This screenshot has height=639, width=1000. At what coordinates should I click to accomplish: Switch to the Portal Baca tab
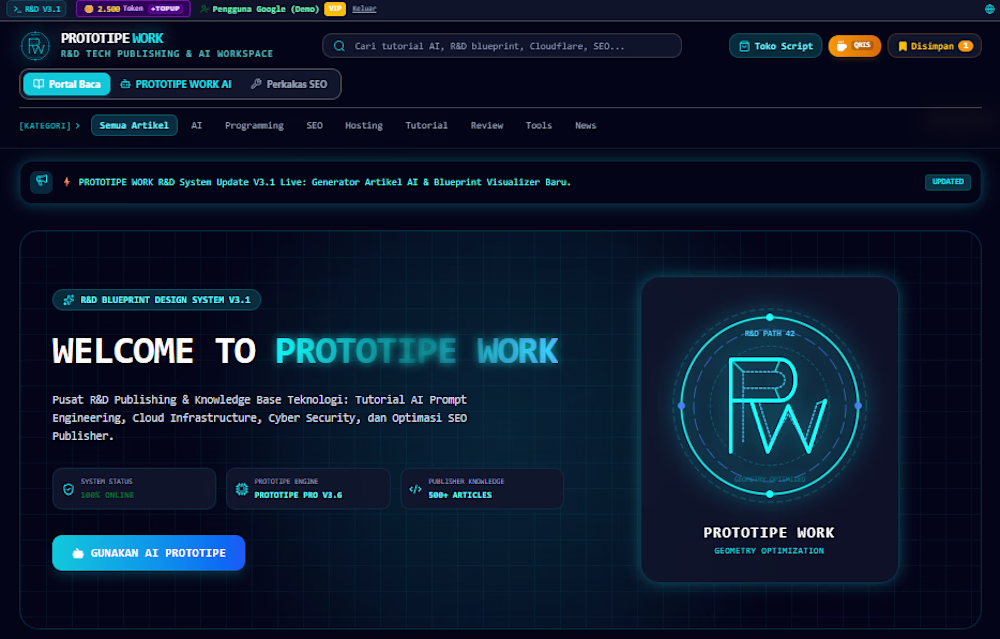tap(67, 84)
